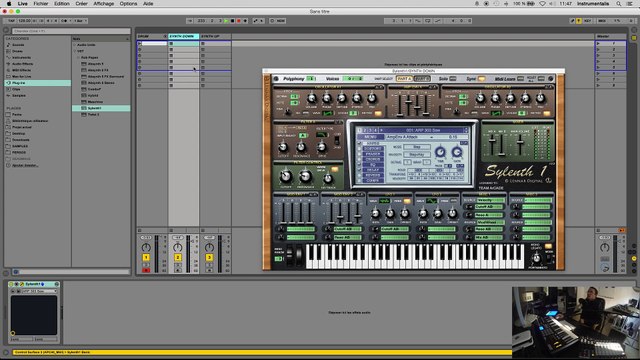Click the browser search field
The height and width of the screenshot is (360, 640).
71,31
